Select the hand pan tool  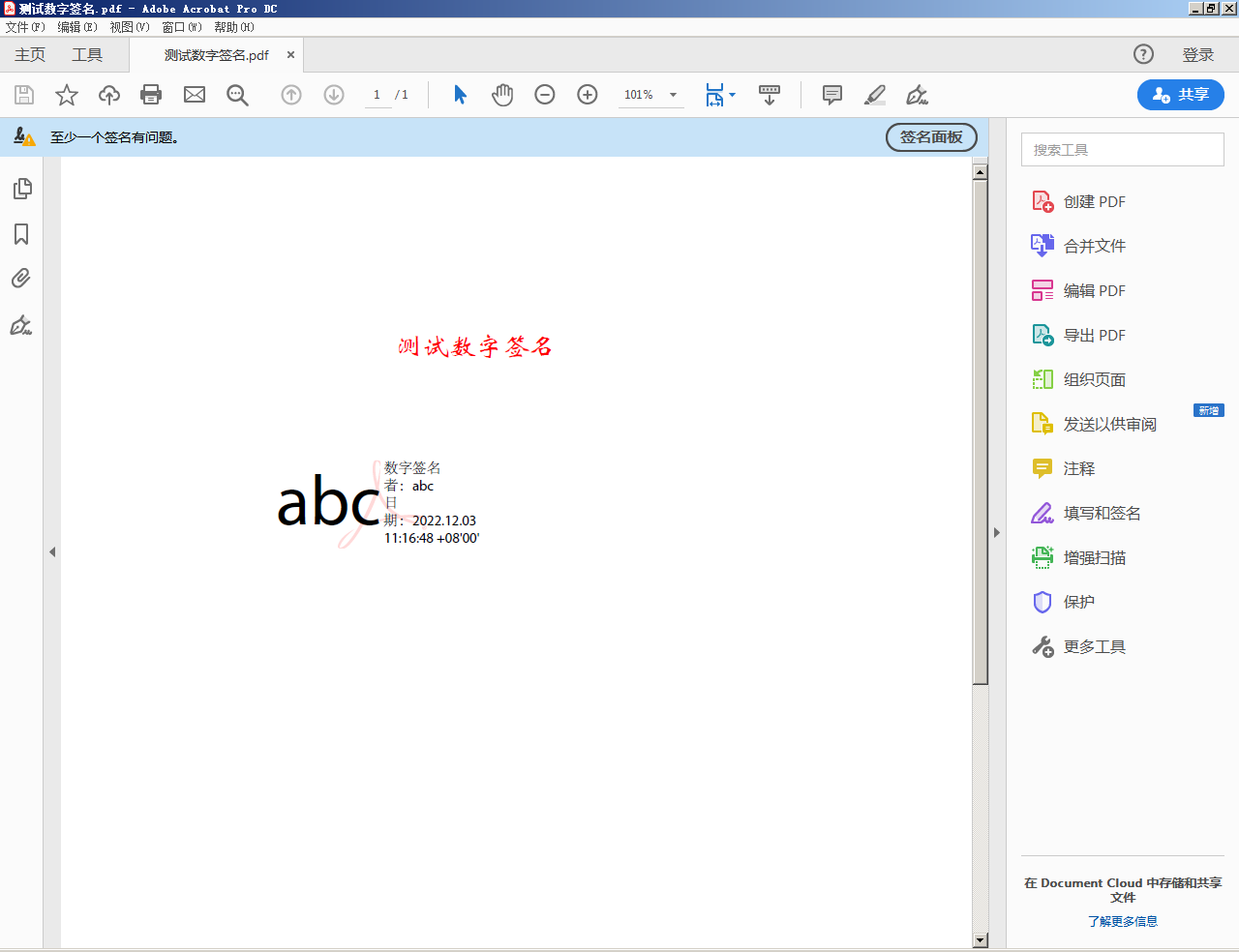coord(502,95)
